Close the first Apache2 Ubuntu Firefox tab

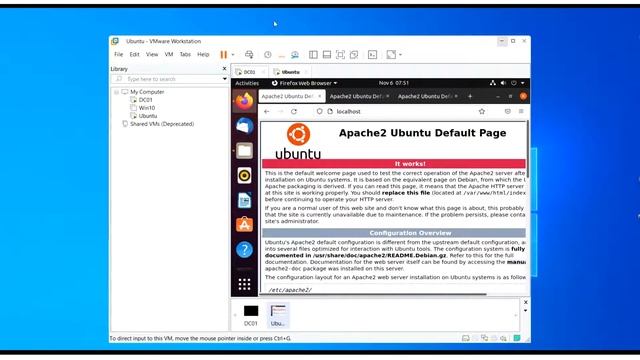(320, 96)
